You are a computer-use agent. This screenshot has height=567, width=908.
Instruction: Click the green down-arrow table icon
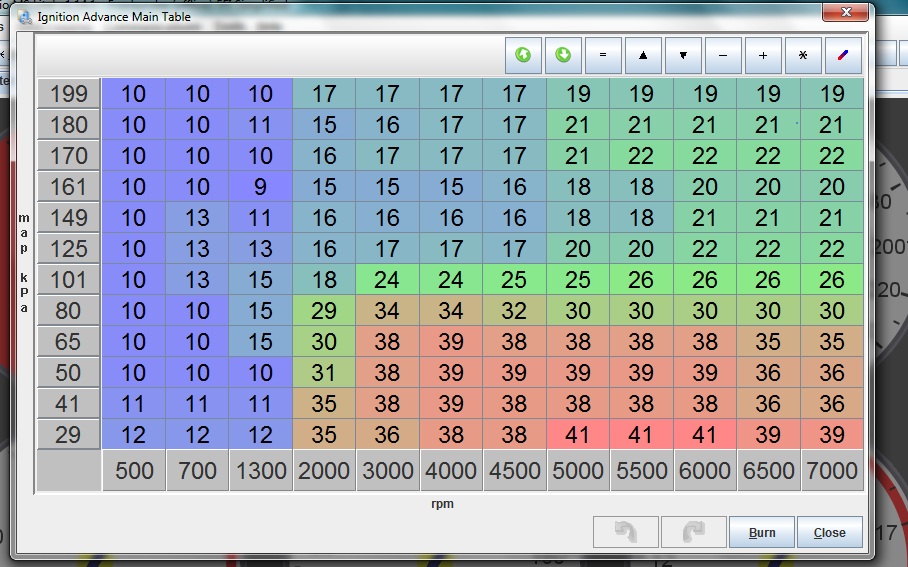tap(563, 55)
